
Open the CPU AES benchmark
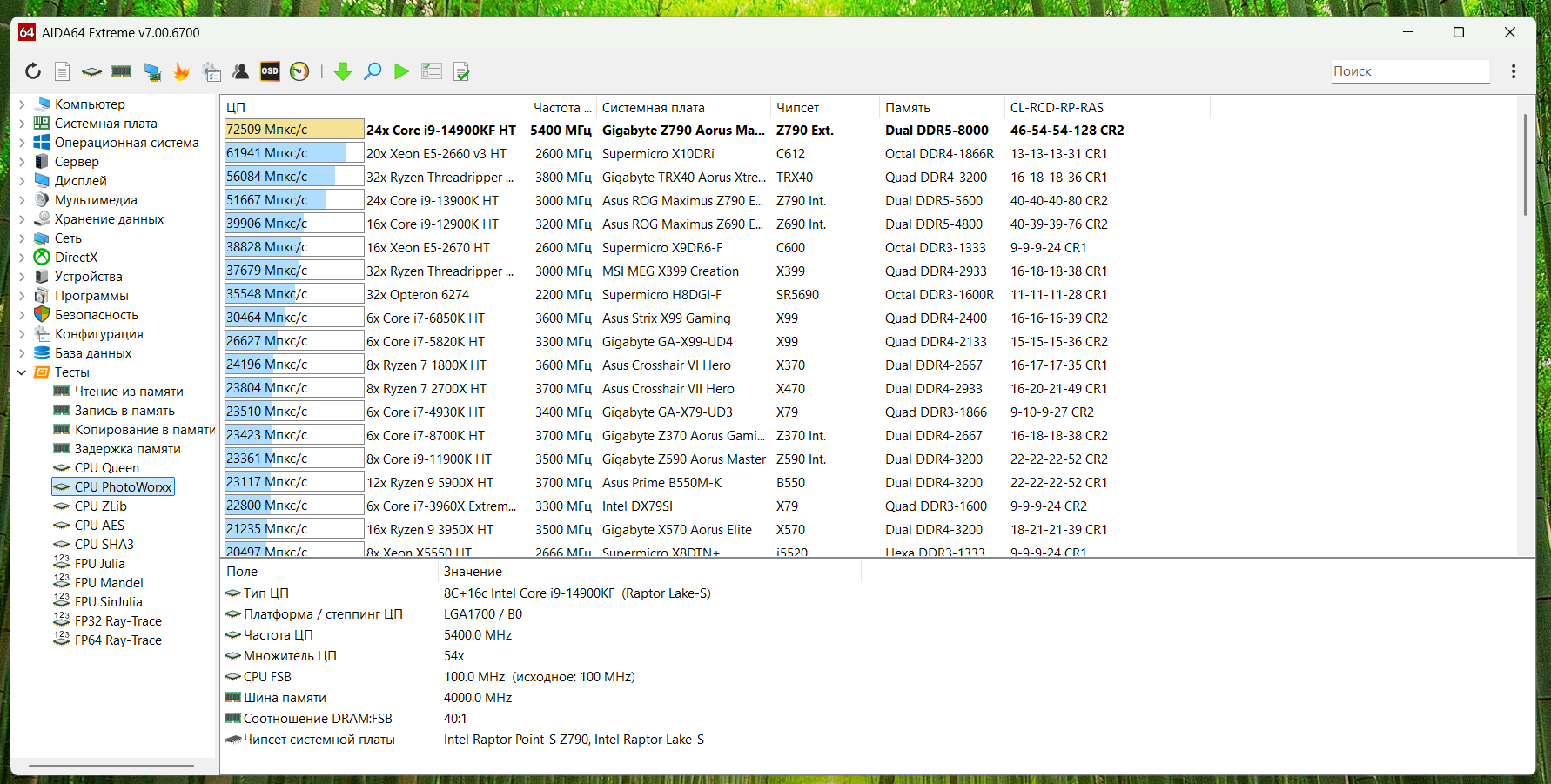[99, 526]
